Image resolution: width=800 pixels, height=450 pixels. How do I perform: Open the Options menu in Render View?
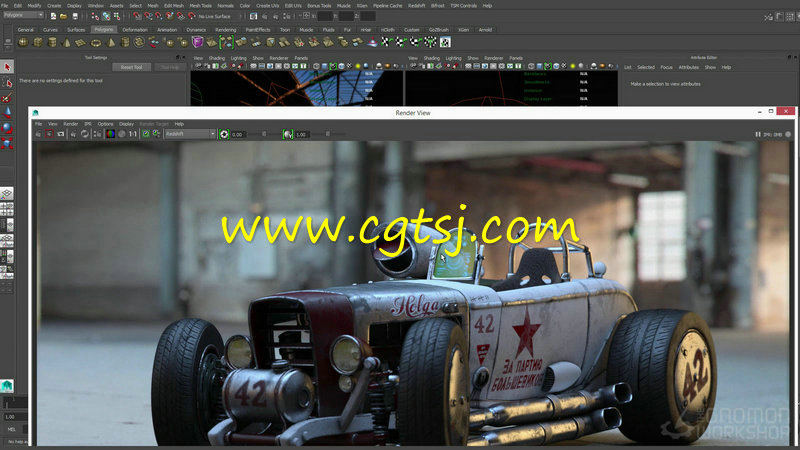(105, 124)
